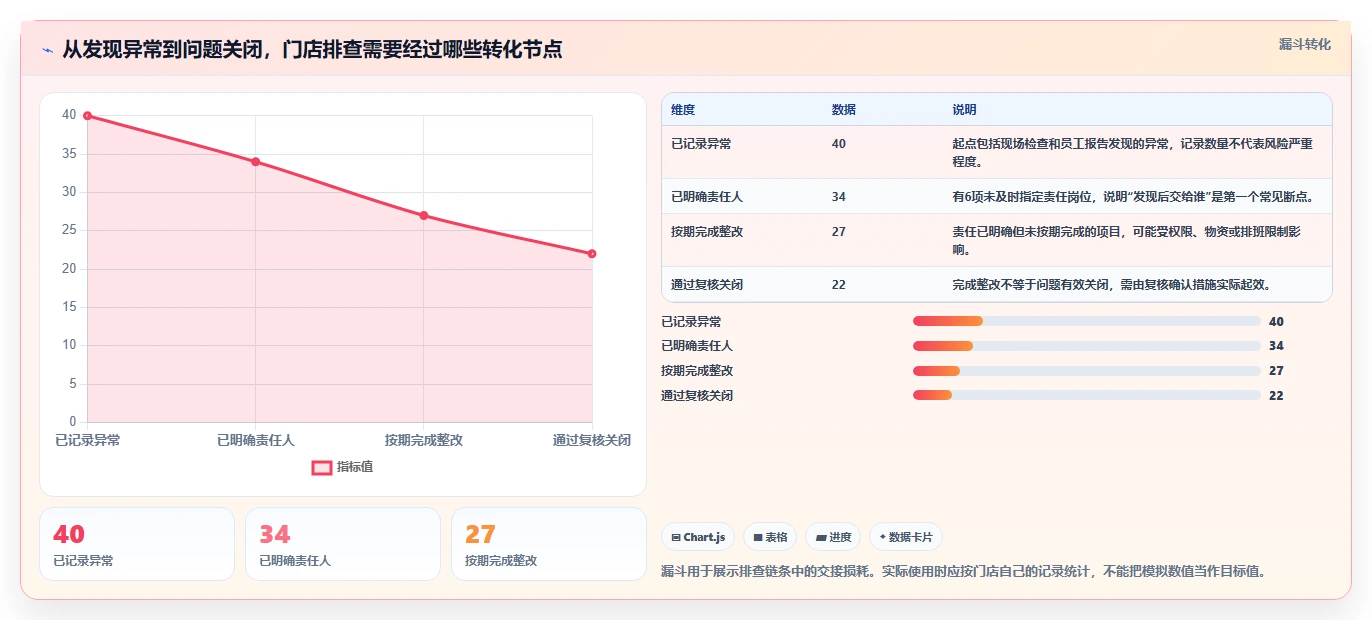
Task: Click the lightning icon beside the title
Action: pyautogui.click(x=48, y=50)
